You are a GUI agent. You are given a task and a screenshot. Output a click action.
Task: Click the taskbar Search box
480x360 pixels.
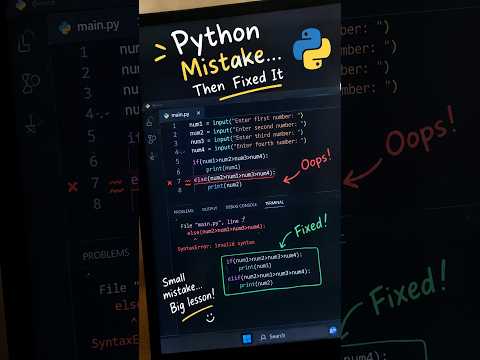pos(273,336)
